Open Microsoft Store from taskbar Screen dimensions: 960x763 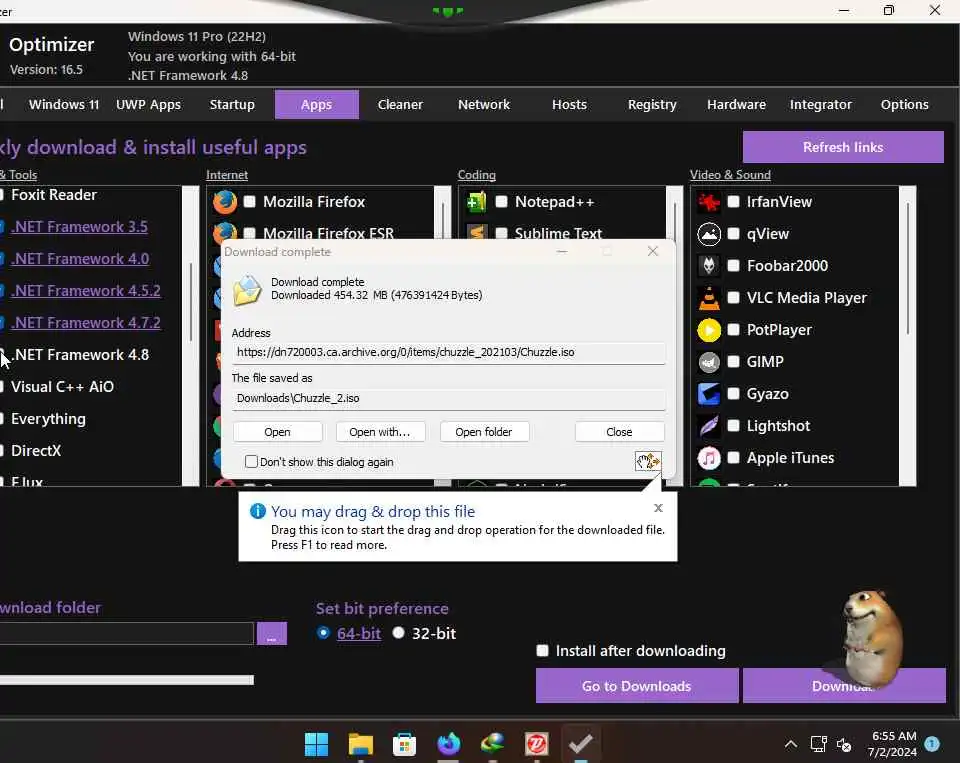click(404, 744)
